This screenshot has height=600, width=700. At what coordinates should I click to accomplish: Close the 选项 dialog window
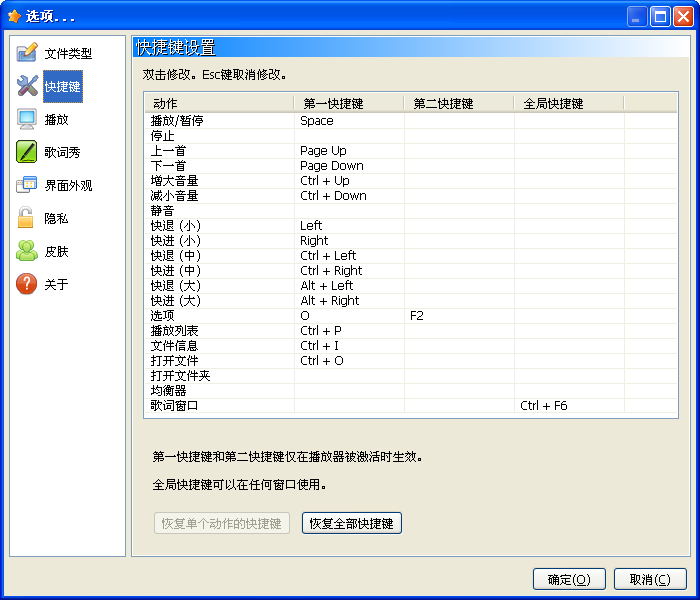pos(682,16)
